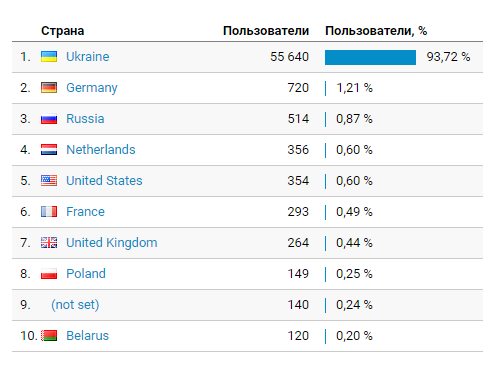Click the France flag icon
This screenshot has width=491, height=369.
point(49,212)
